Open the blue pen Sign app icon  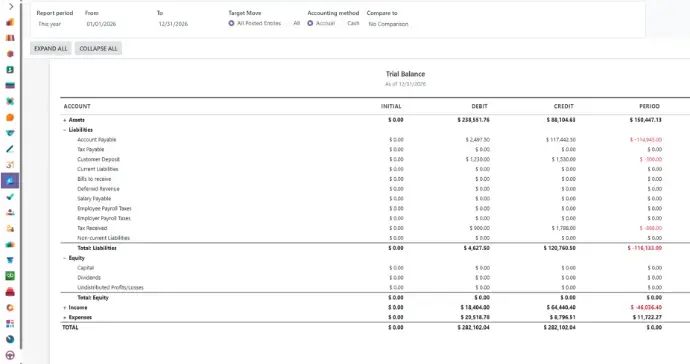(x=10, y=149)
